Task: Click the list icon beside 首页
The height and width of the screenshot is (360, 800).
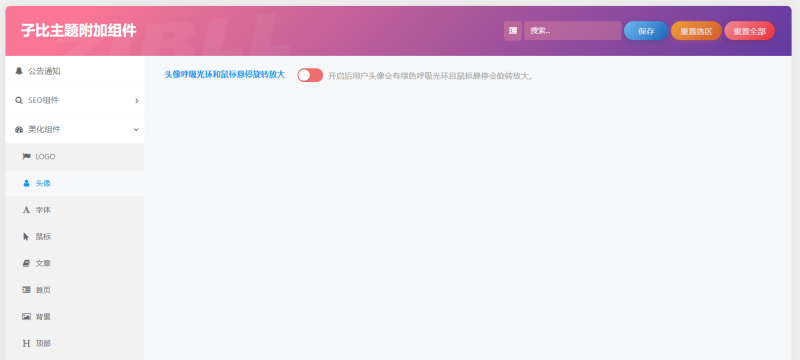Action: 27,290
